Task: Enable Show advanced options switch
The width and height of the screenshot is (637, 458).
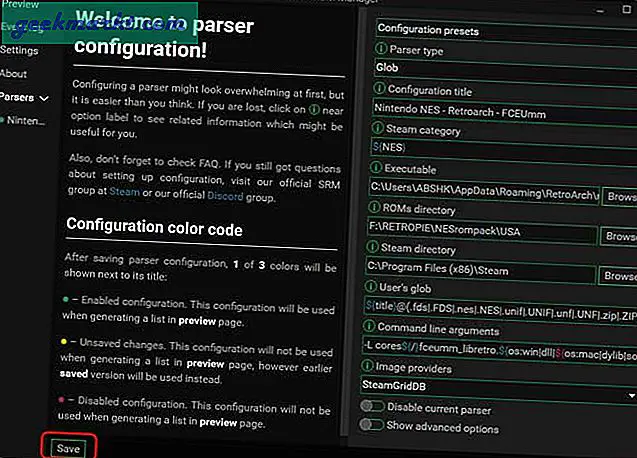Action: coord(372,425)
